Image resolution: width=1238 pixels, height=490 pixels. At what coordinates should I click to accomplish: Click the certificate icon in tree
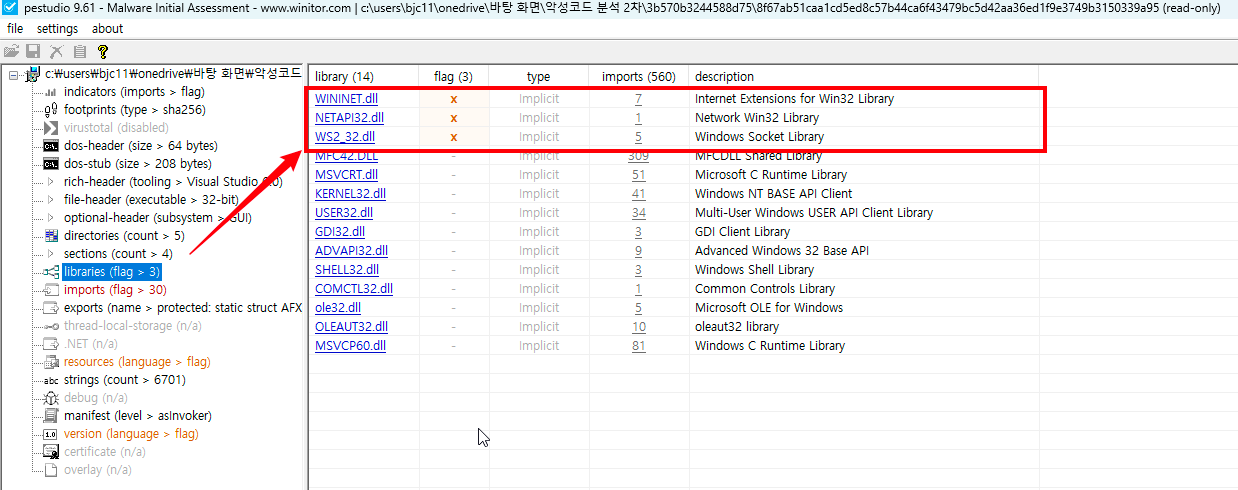(x=51, y=452)
